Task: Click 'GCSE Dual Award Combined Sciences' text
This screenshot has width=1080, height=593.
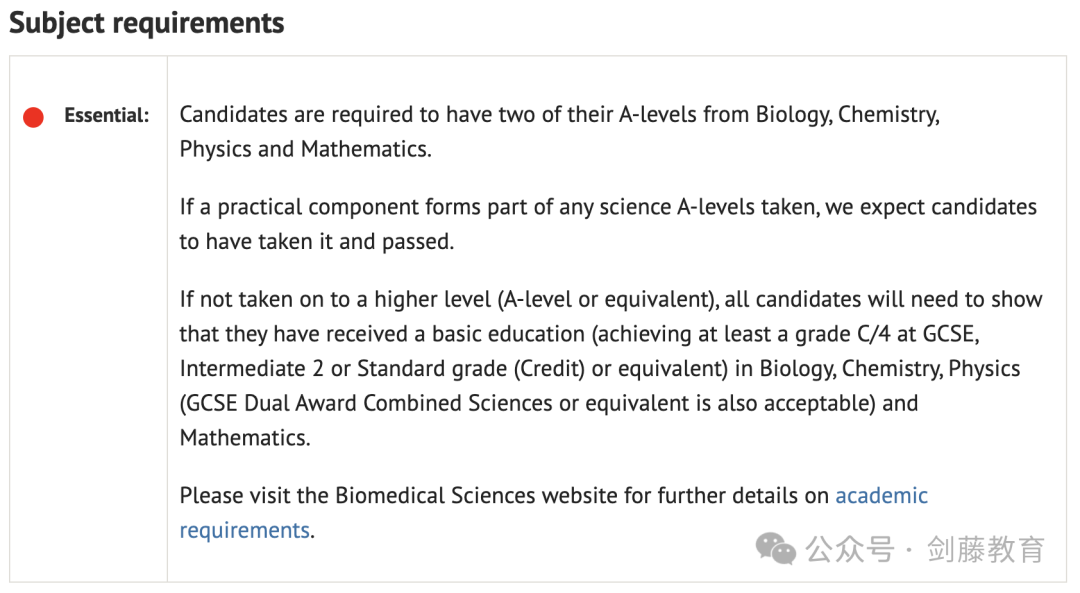Action: [x=370, y=403]
